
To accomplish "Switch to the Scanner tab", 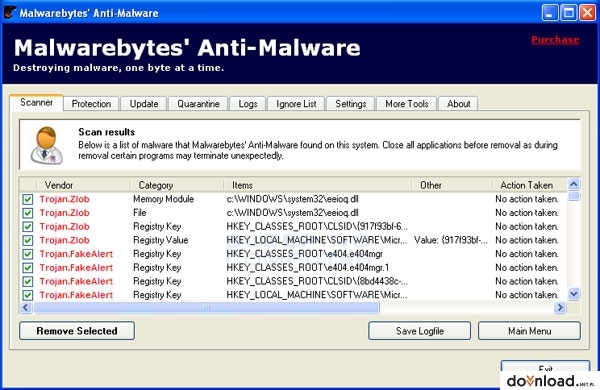I will point(36,103).
